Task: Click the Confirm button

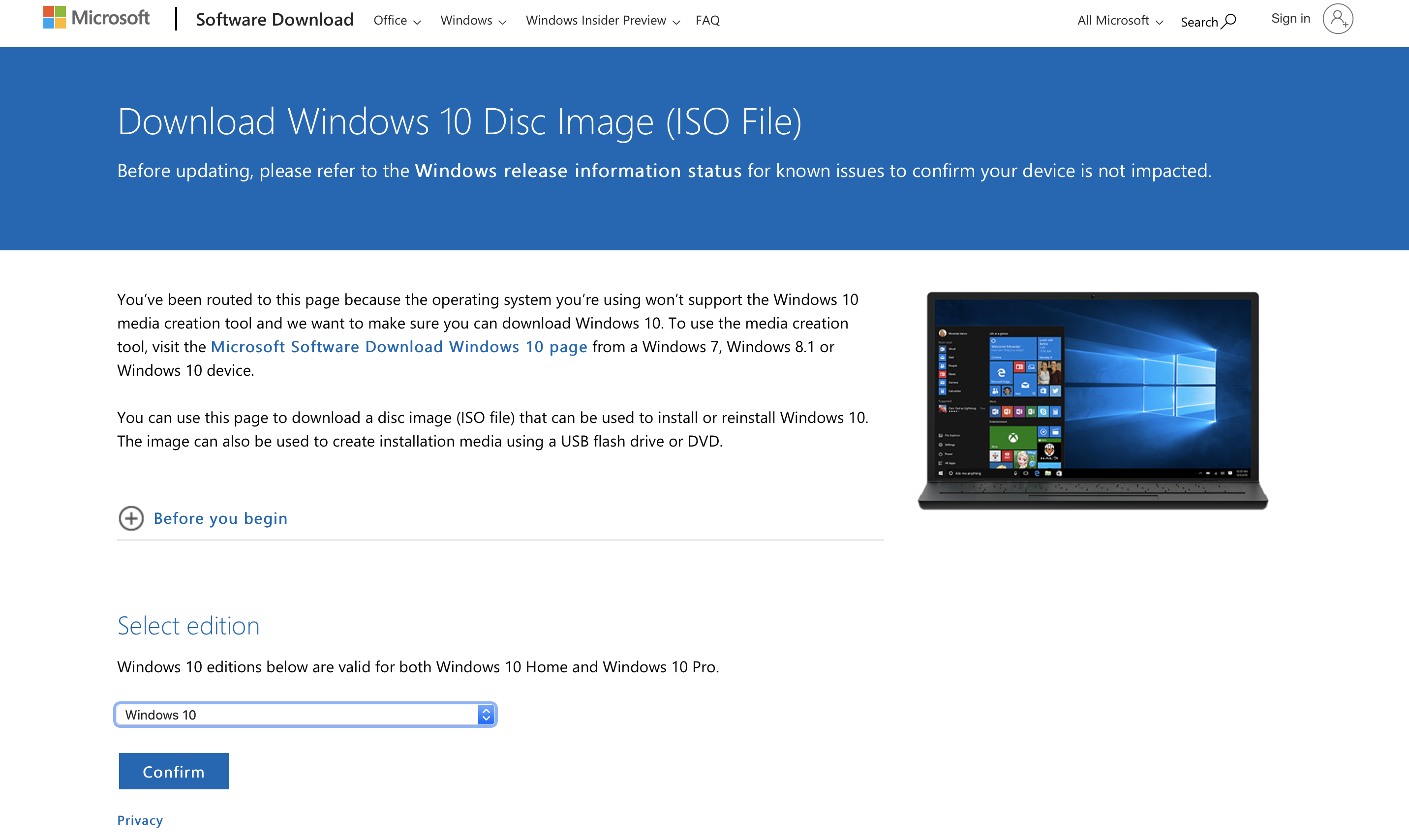Action: (x=173, y=770)
